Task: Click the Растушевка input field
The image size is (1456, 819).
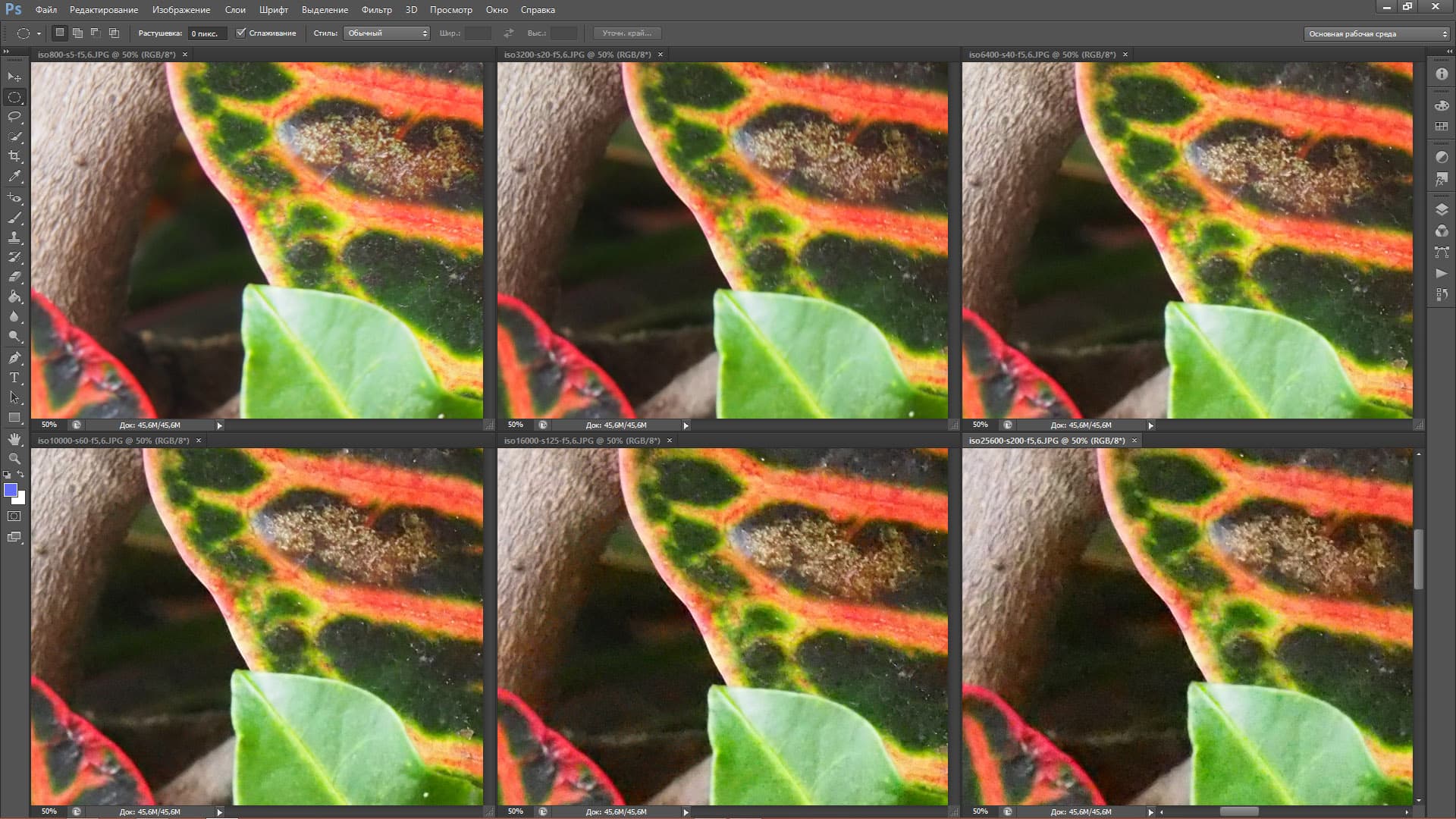Action: tap(206, 33)
